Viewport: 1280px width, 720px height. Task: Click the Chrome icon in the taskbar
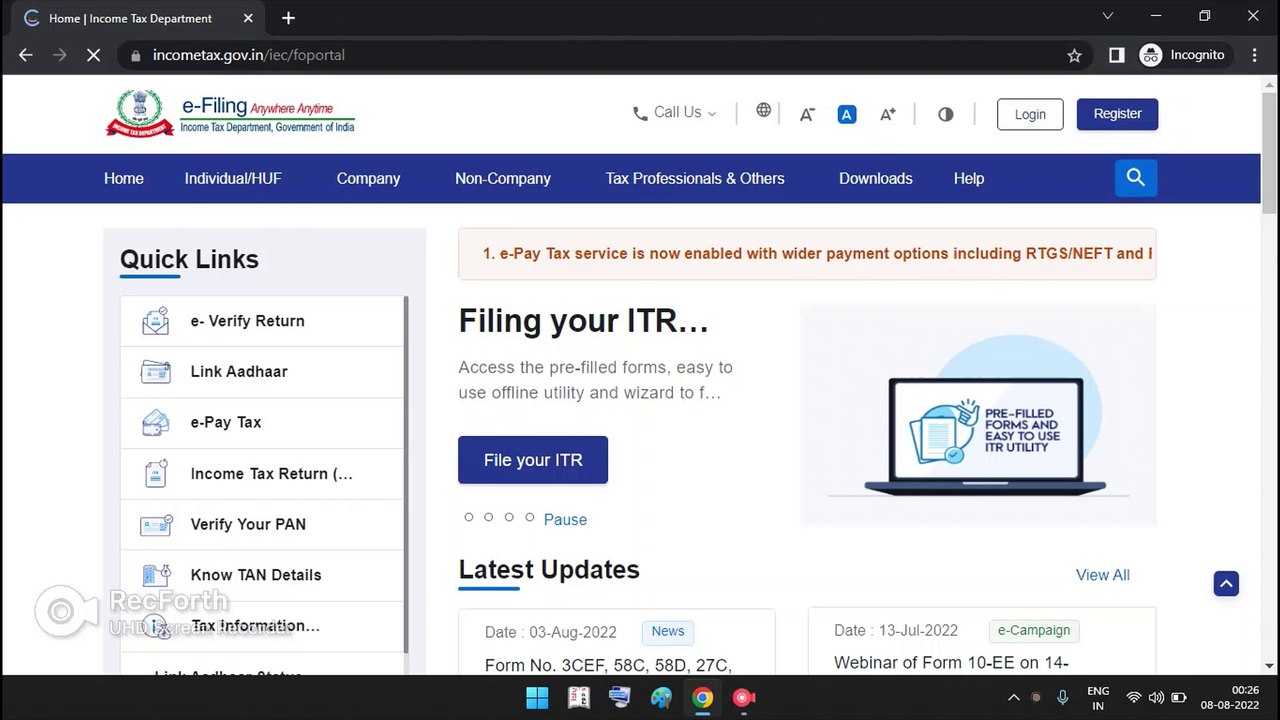[x=703, y=698]
